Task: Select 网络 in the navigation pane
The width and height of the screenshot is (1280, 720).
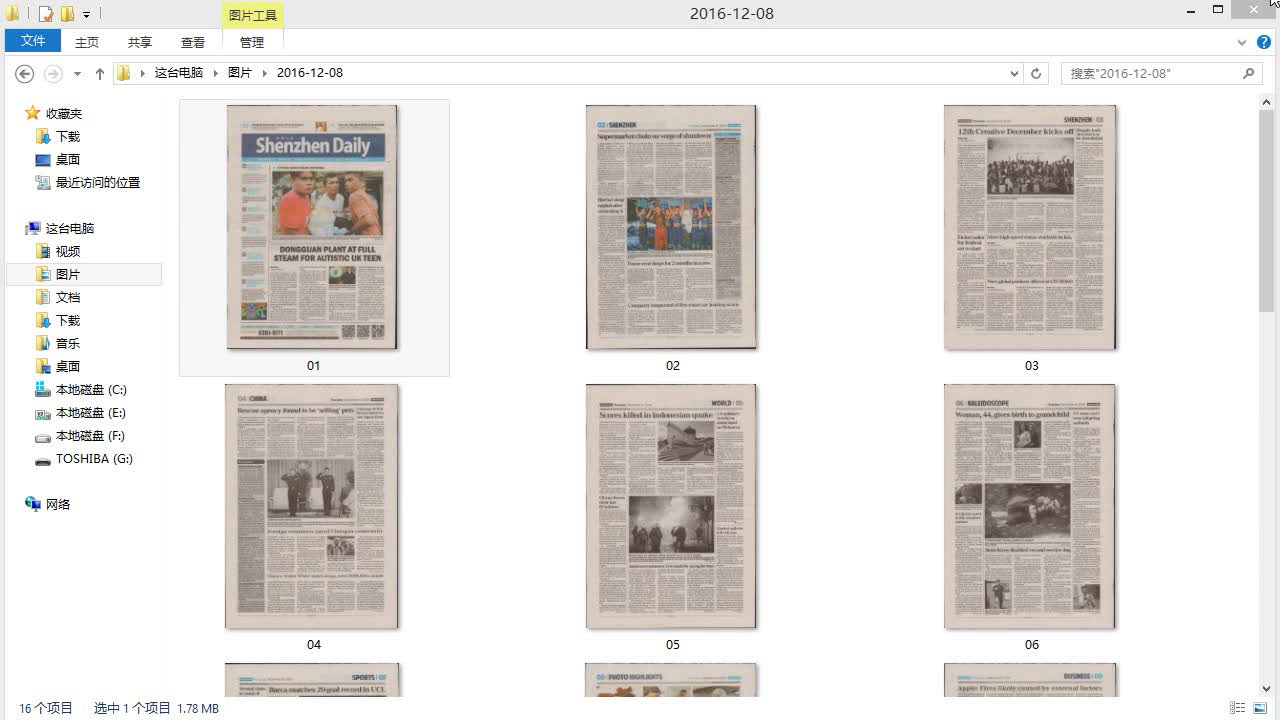Action: click(x=58, y=505)
